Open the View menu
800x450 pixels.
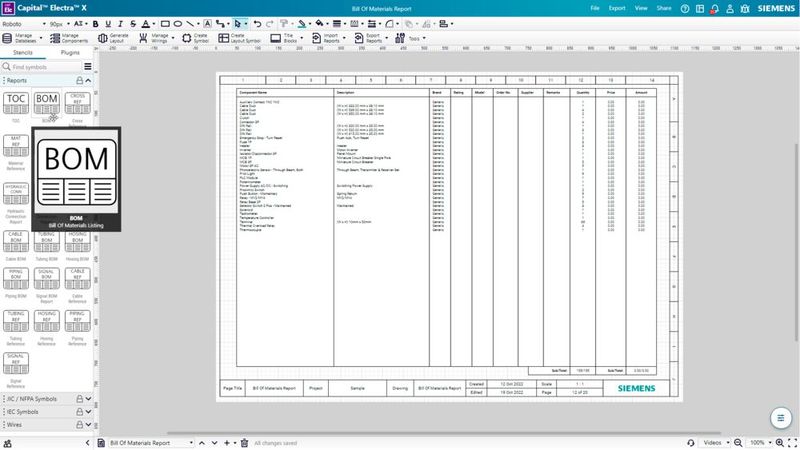point(641,9)
